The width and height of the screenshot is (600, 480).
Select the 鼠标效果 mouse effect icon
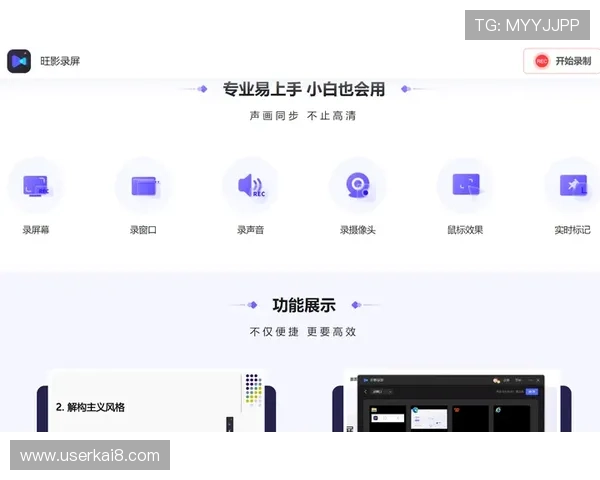click(x=465, y=186)
